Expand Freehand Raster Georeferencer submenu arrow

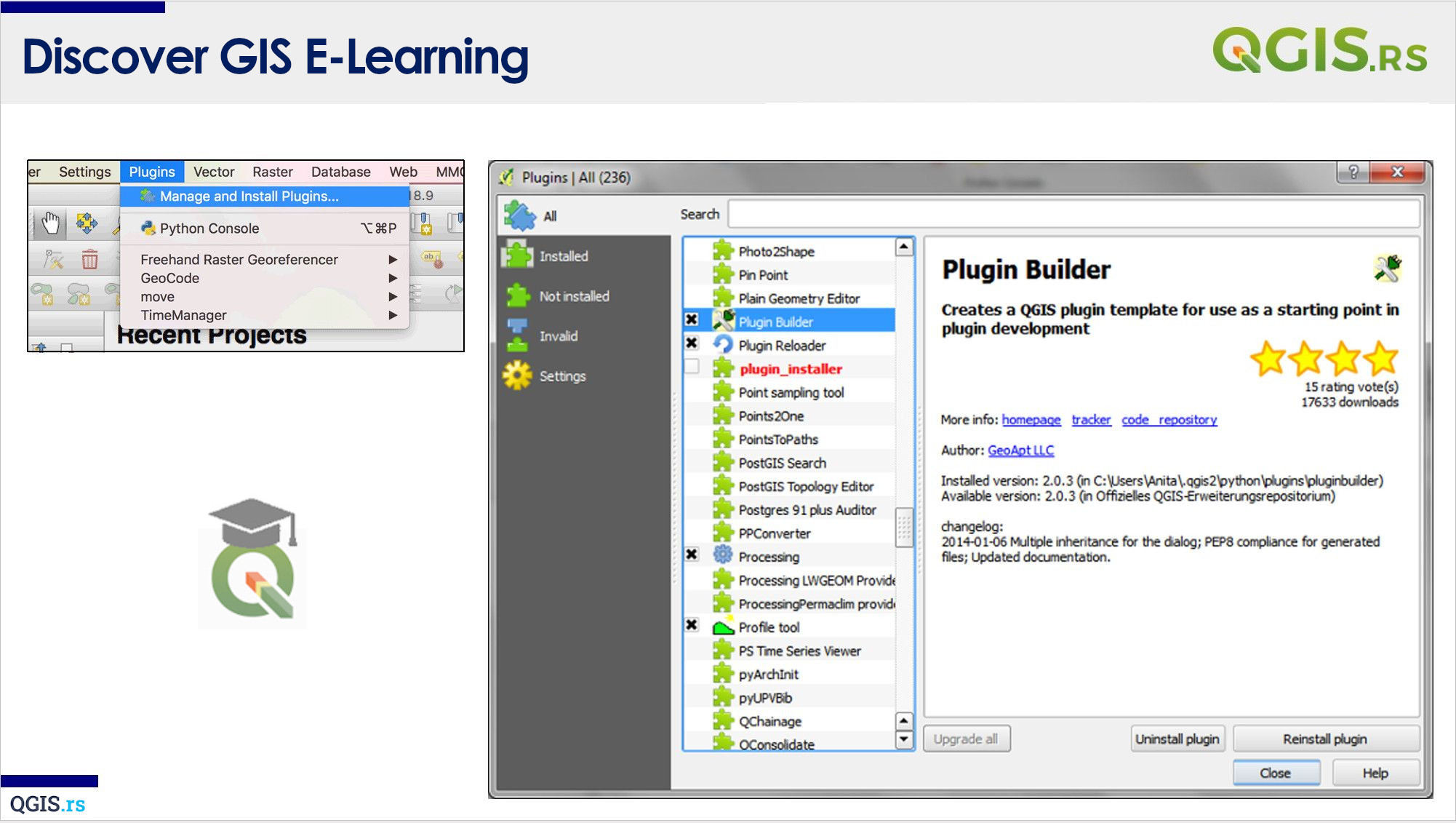(393, 260)
